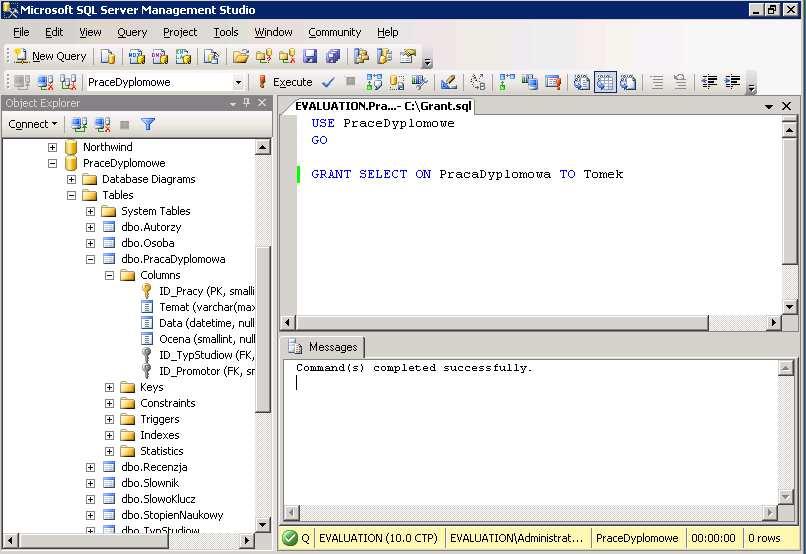Toggle auto-hide pin of Object Explorer
The image size is (806, 554).
click(247, 103)
